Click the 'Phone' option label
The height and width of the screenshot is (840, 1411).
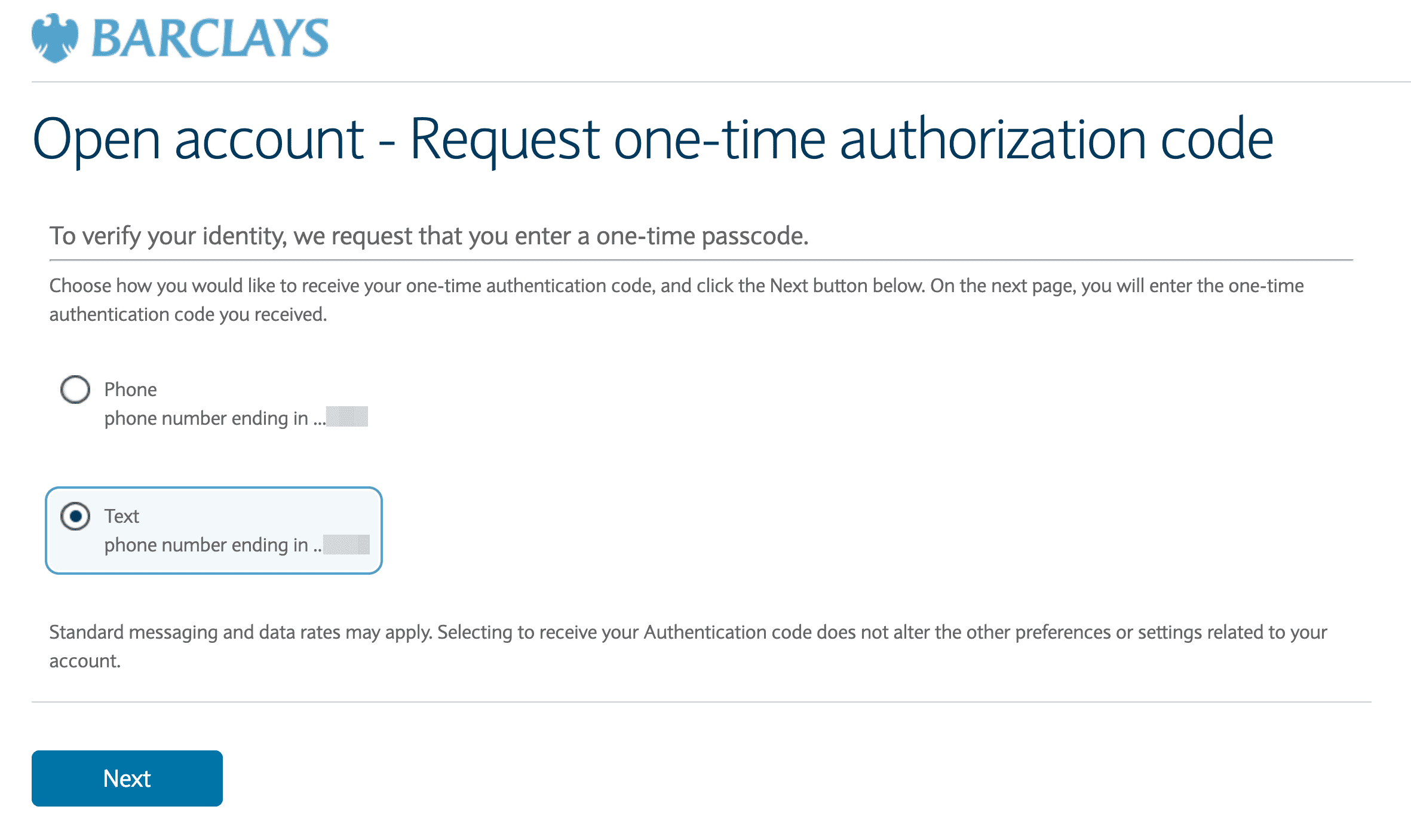tap(130, 390)
